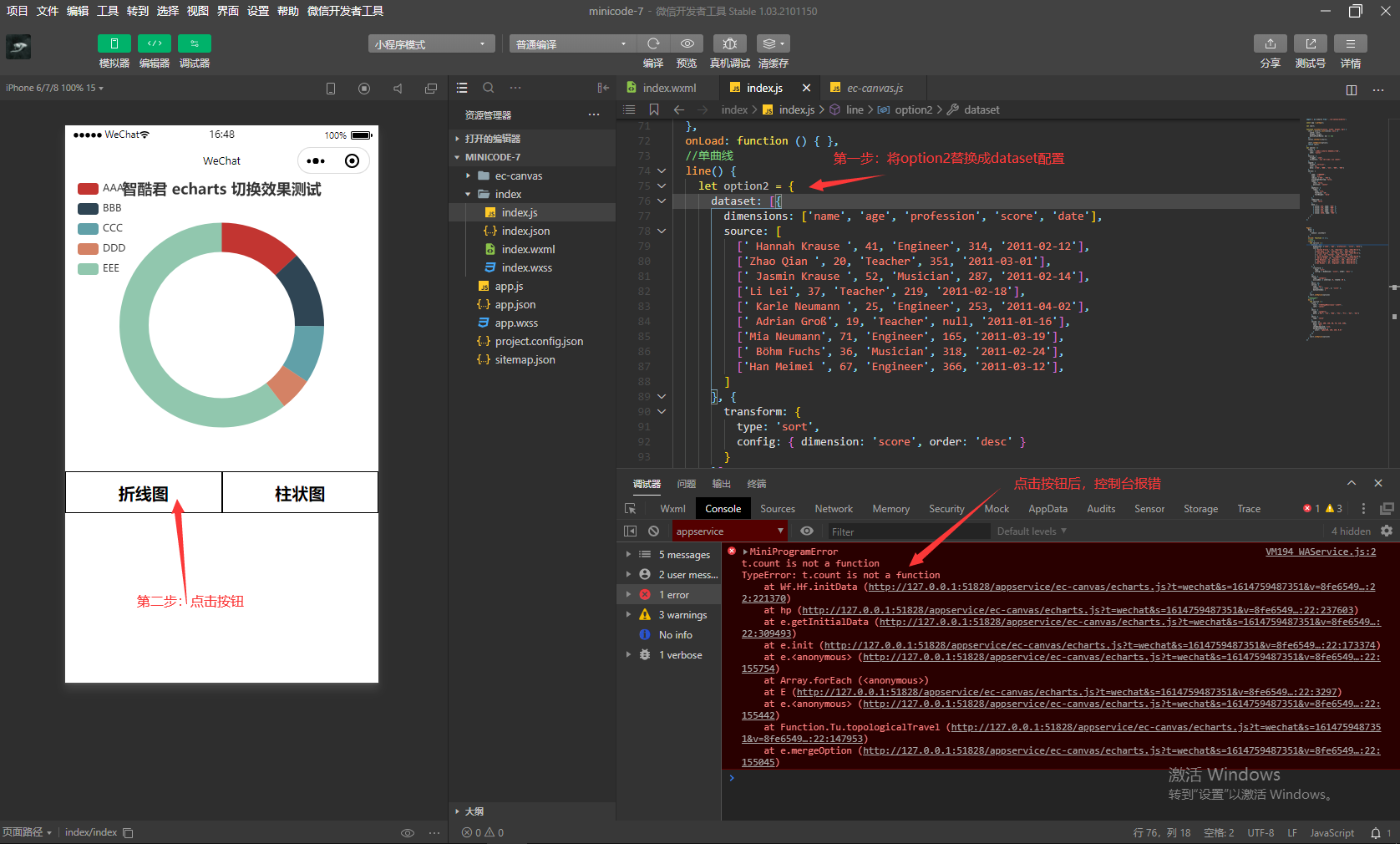Detach the simulator into a separate window
Image resolution: width=1400 pixels, height=844 pixels.
[x=431, y=88]
